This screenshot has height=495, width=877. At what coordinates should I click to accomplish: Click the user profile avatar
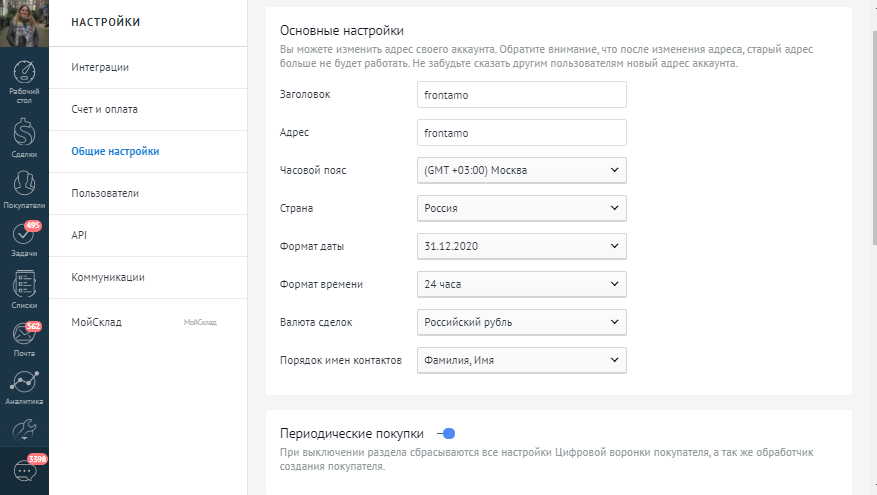click(x=24, y=24)
